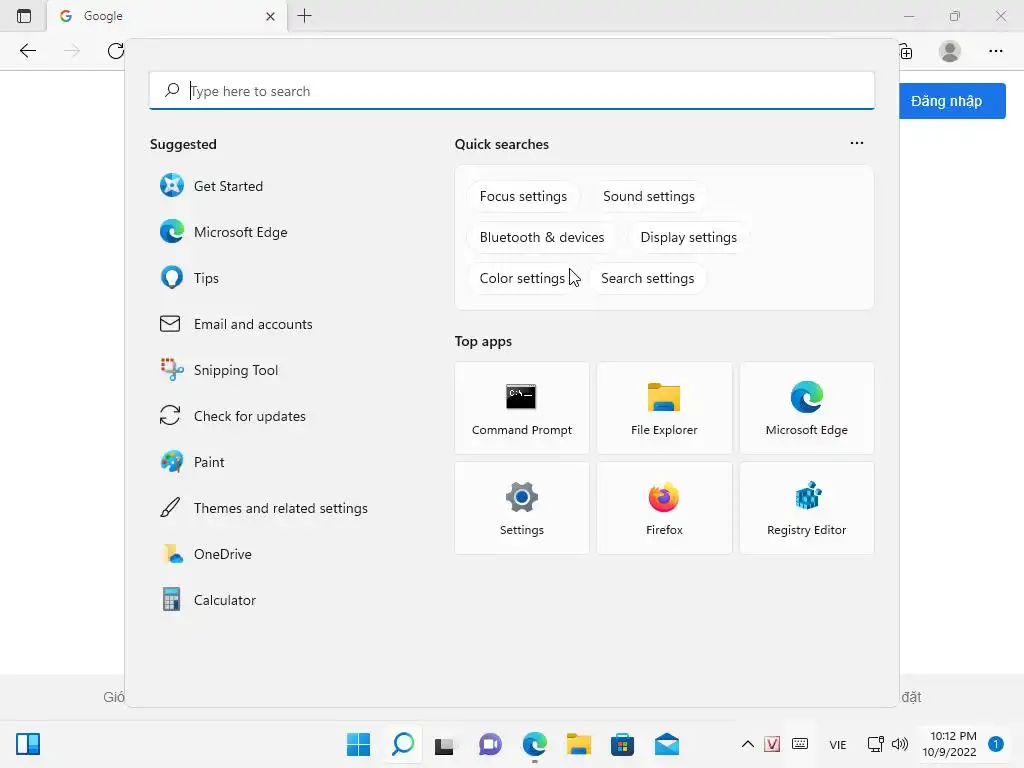Click the network tray icon

[x=875, y=744]
